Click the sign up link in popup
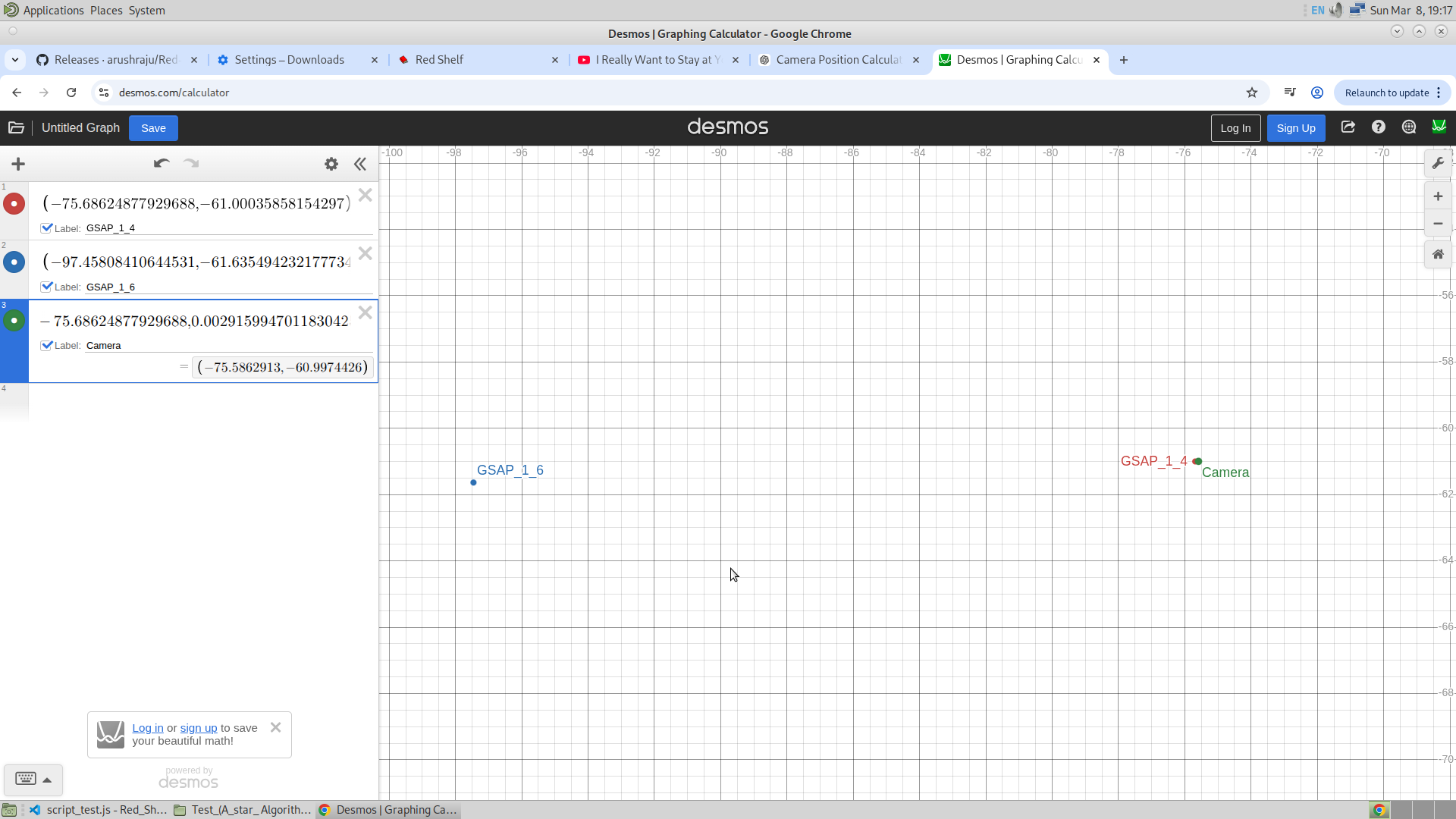 point(198,728)
